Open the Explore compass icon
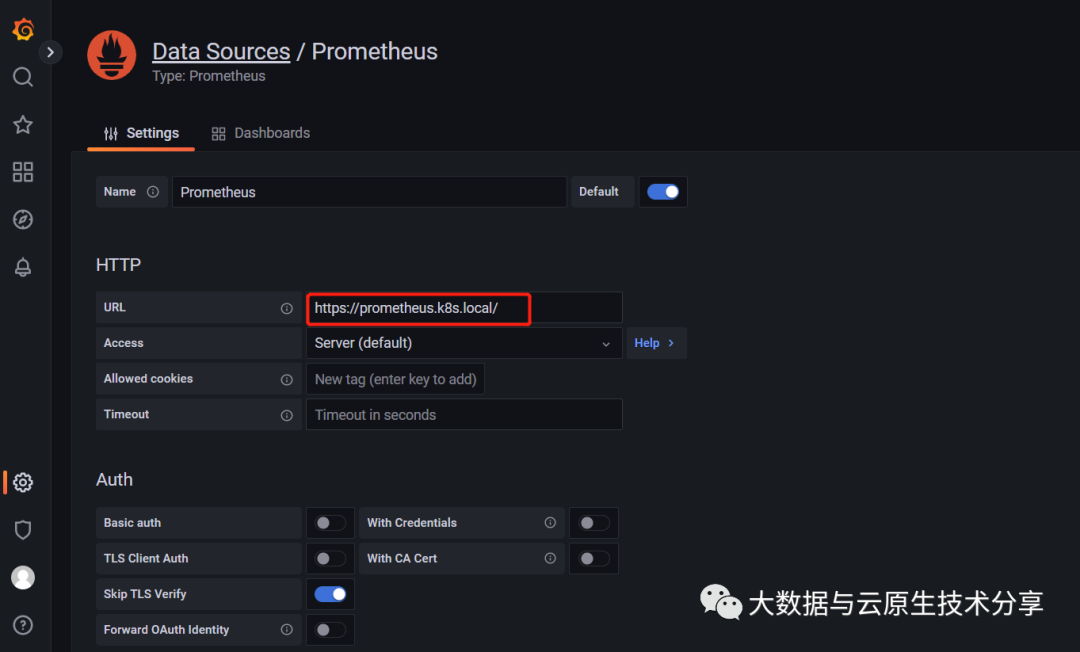This screenshot has width=1080, height=652. [x=23, y=220]
